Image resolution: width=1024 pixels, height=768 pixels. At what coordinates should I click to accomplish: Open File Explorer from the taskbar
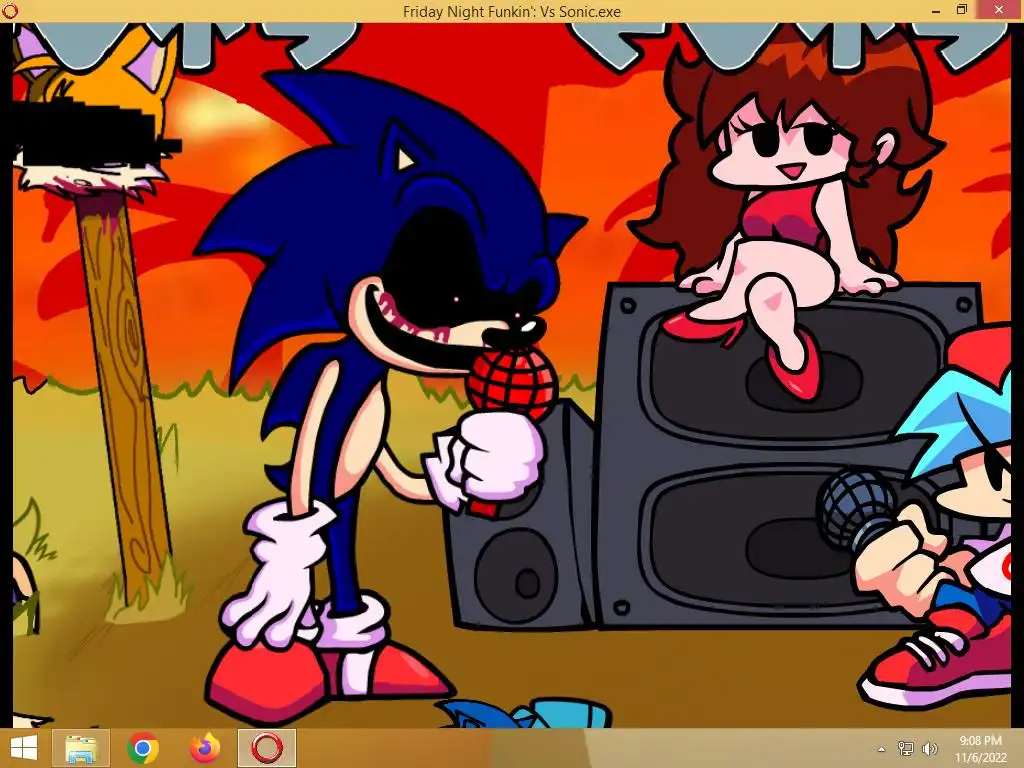(x=81, y=748)
